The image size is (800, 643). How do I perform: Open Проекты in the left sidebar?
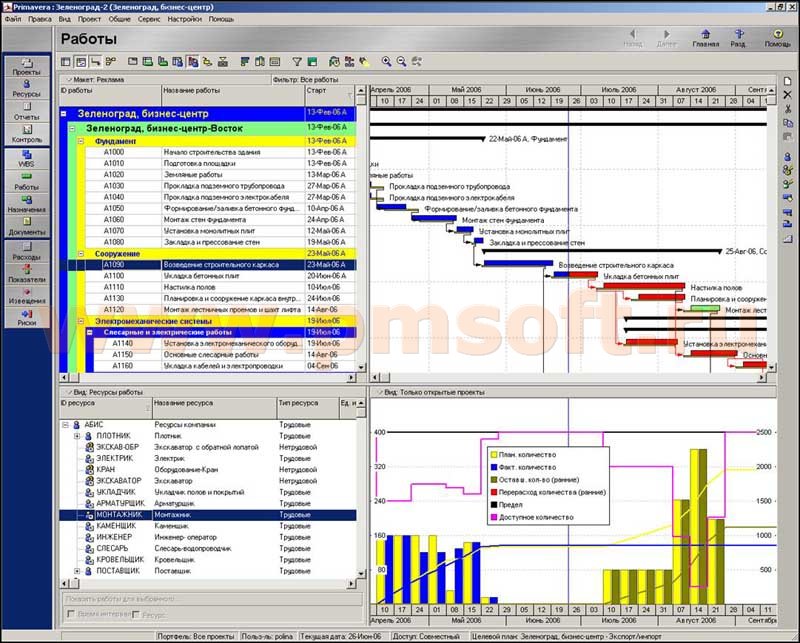(x=27, y=67)
